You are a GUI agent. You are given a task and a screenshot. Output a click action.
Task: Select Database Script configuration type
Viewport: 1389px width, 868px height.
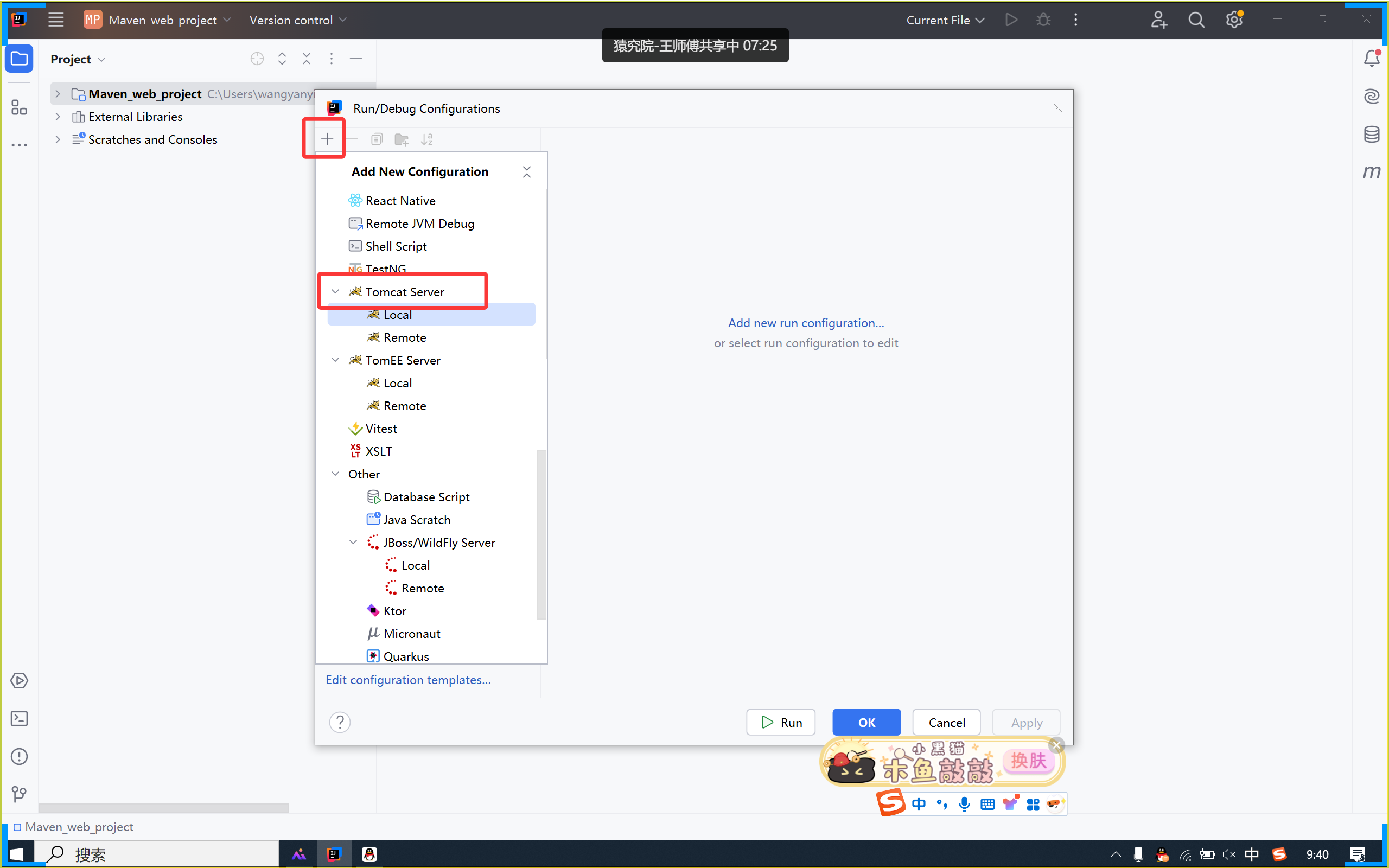[431, 496]
